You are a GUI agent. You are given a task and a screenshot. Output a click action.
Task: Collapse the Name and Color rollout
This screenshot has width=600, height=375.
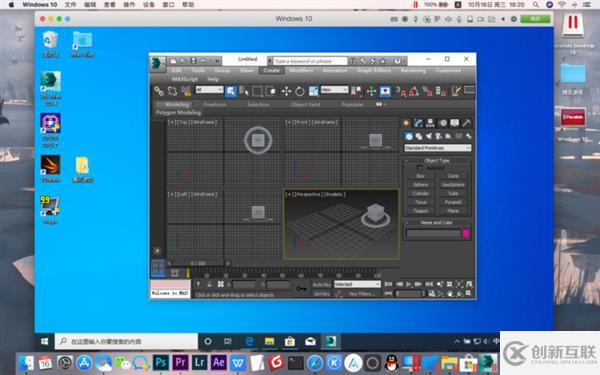tap(437, 222)
